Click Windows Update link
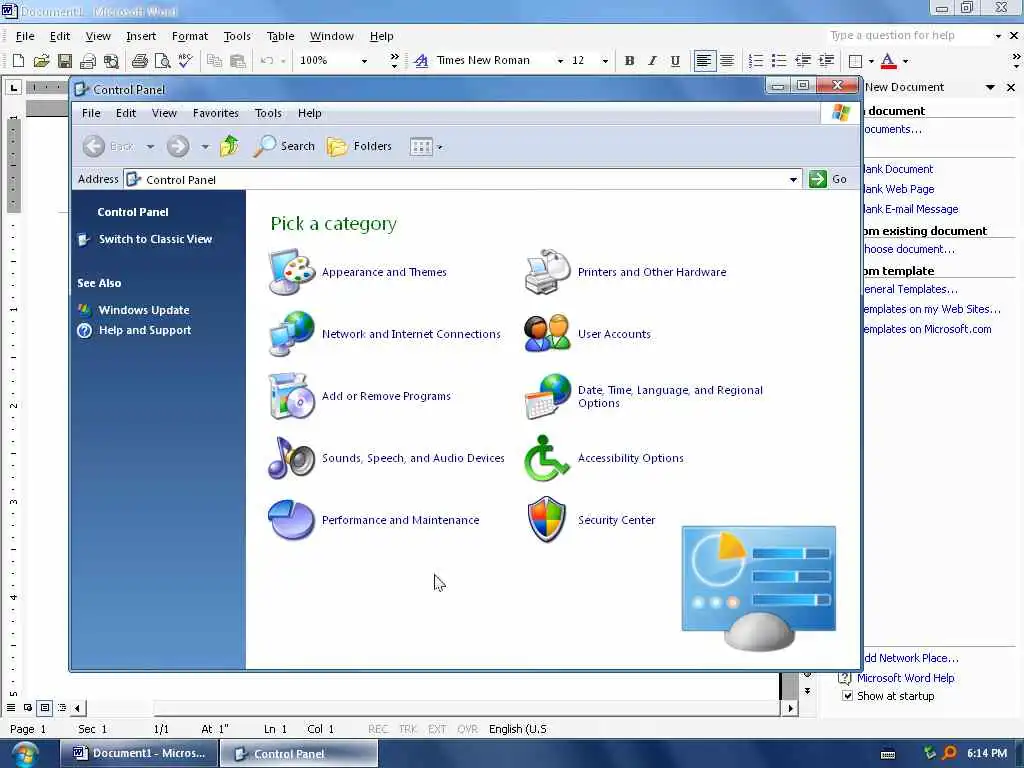 [x=144, y=310]
